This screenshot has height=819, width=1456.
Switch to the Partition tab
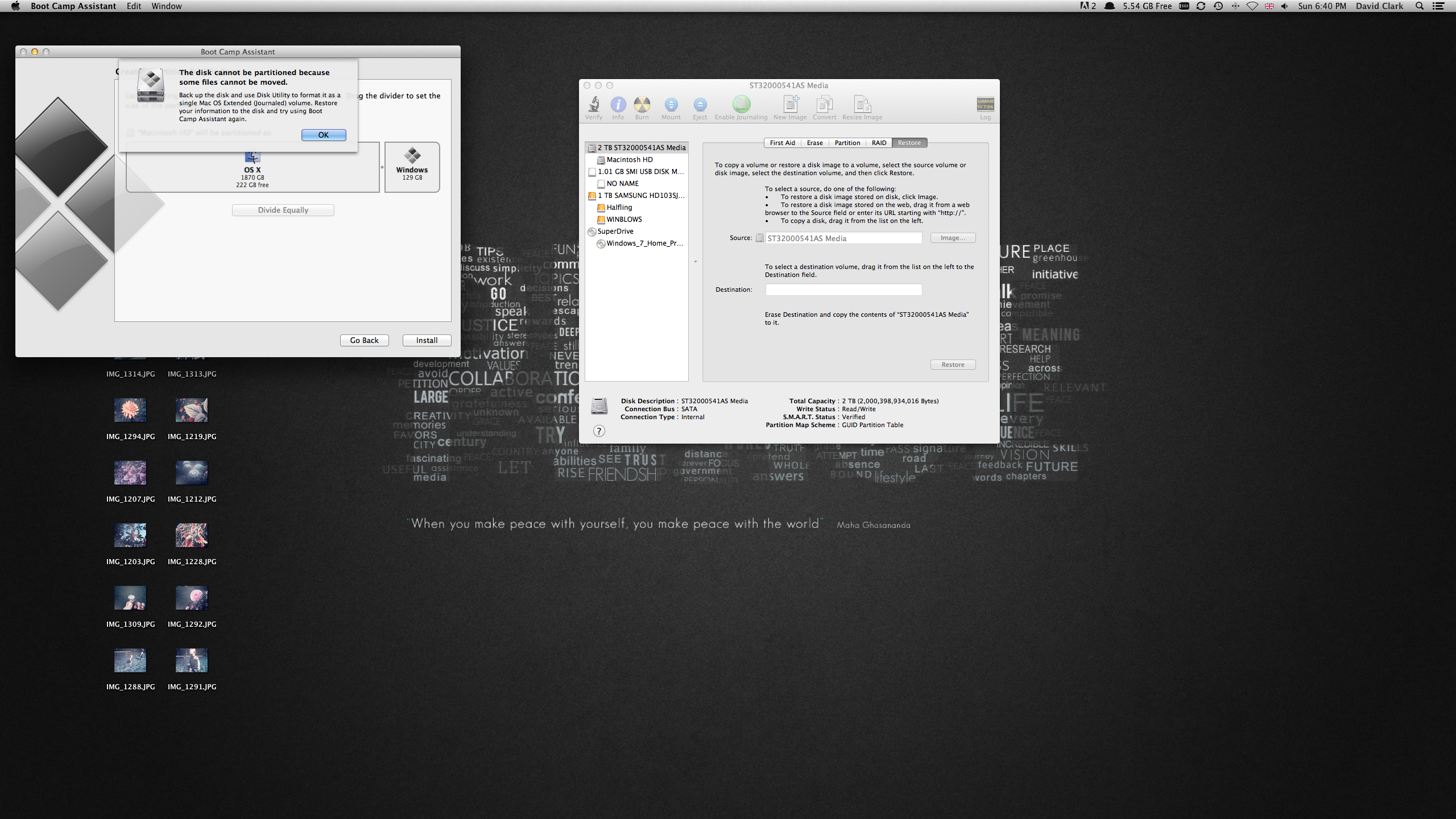[x=847, y=143]
